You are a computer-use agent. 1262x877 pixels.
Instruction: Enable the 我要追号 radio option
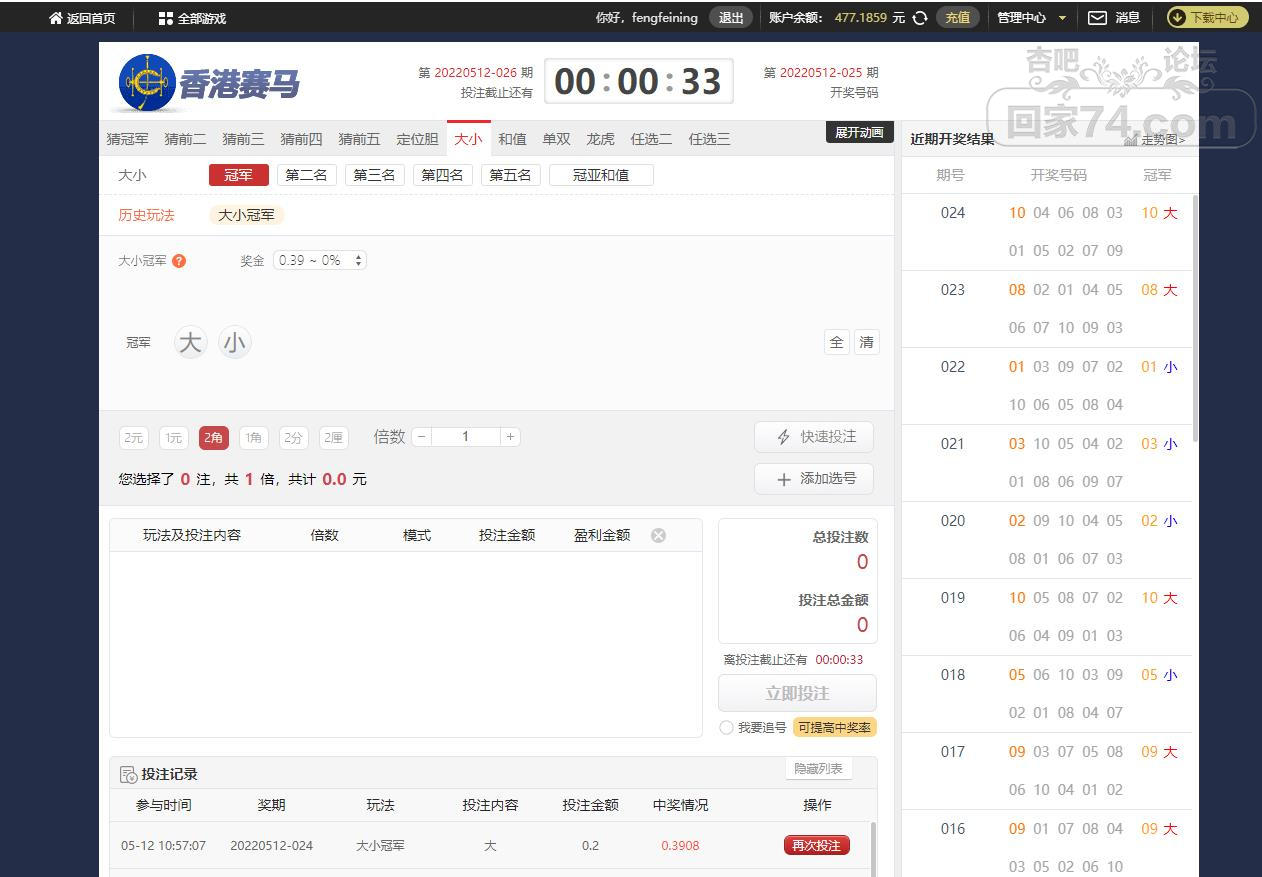click(727, 728)
